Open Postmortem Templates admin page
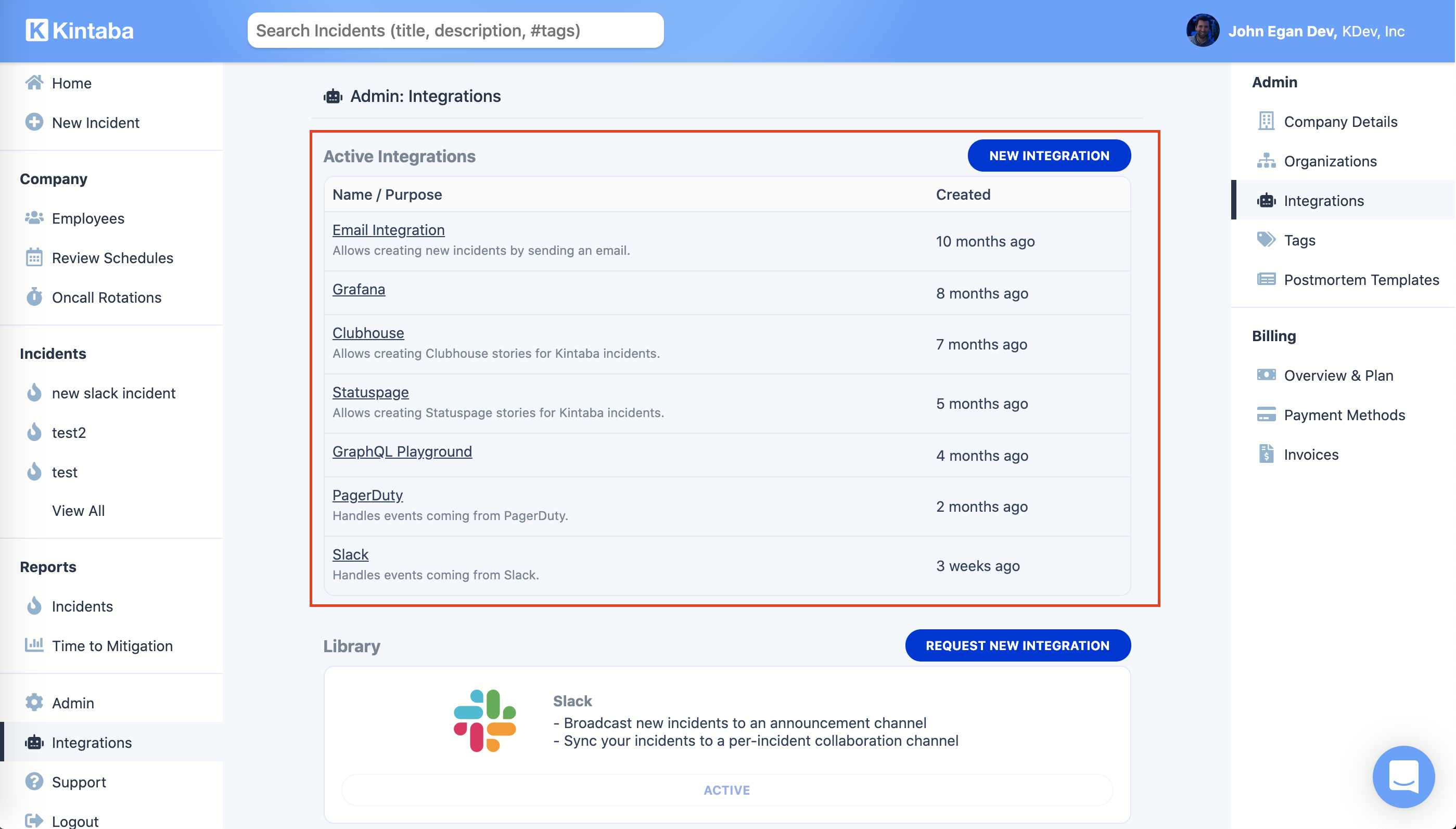This screenshot has height=829, width=1456. [1361, 280]
